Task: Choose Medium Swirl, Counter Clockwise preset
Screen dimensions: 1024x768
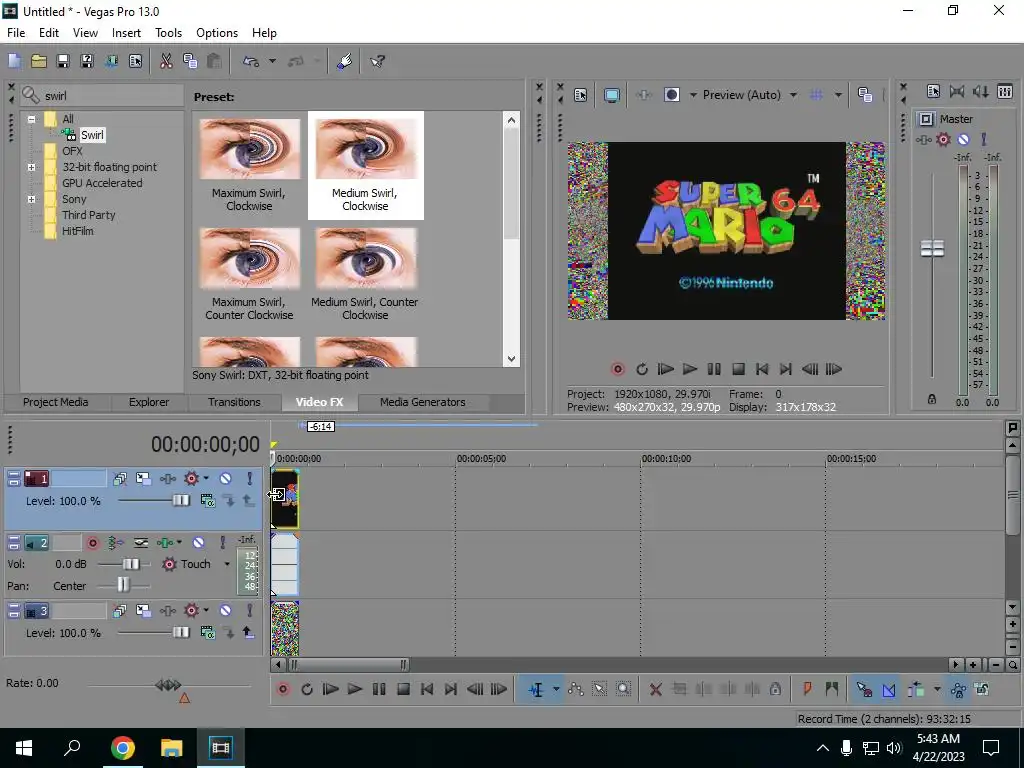Action: tap(365, 274)
